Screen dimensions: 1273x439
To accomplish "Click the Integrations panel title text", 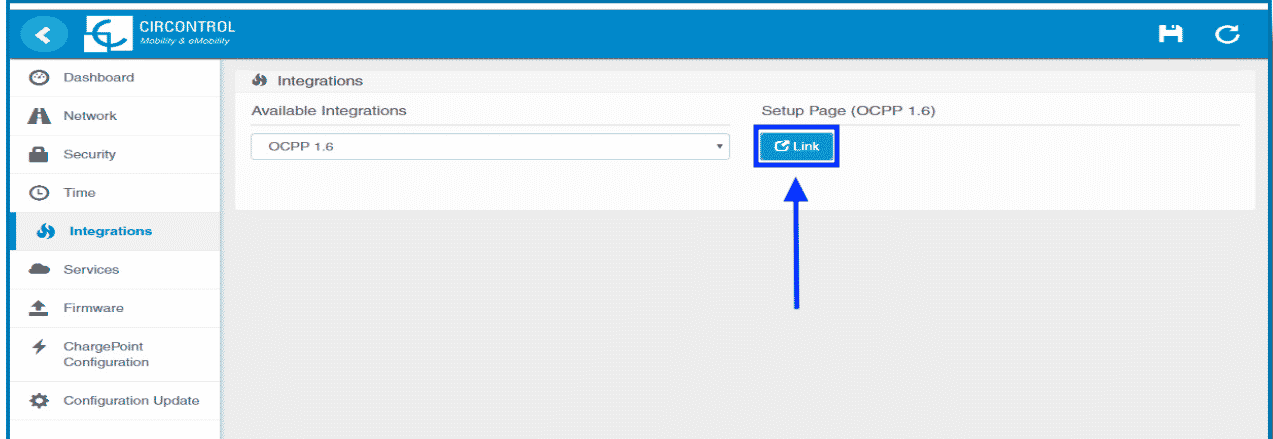I will coord(320,80).
